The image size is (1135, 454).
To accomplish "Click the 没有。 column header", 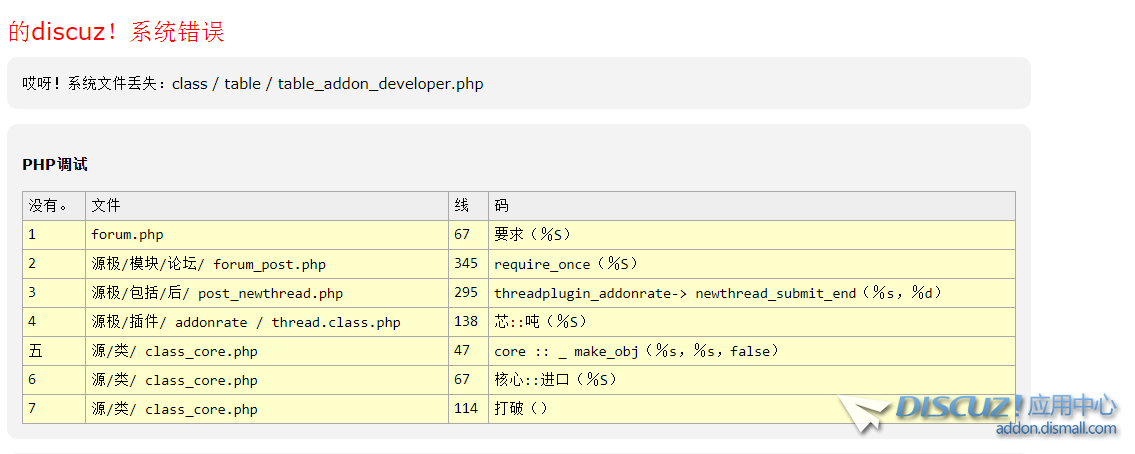I will [48, 206].
